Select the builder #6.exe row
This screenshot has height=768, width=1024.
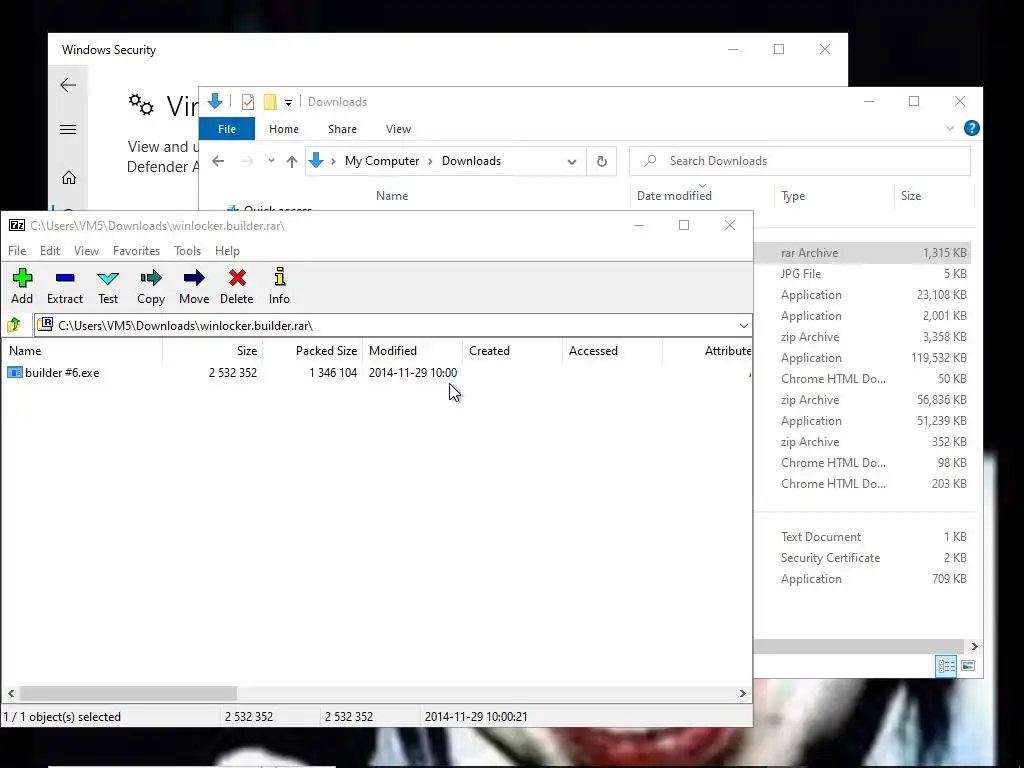click(x=377, y=373)
